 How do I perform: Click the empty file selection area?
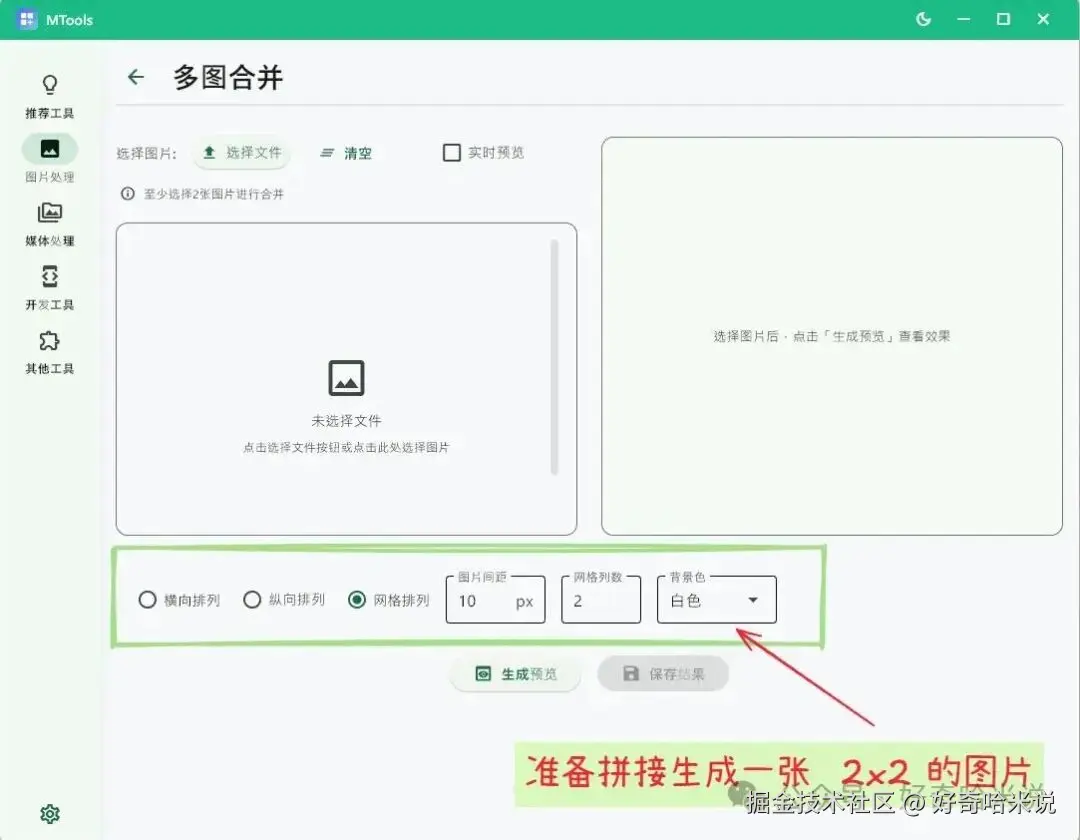tap(346, 380)
